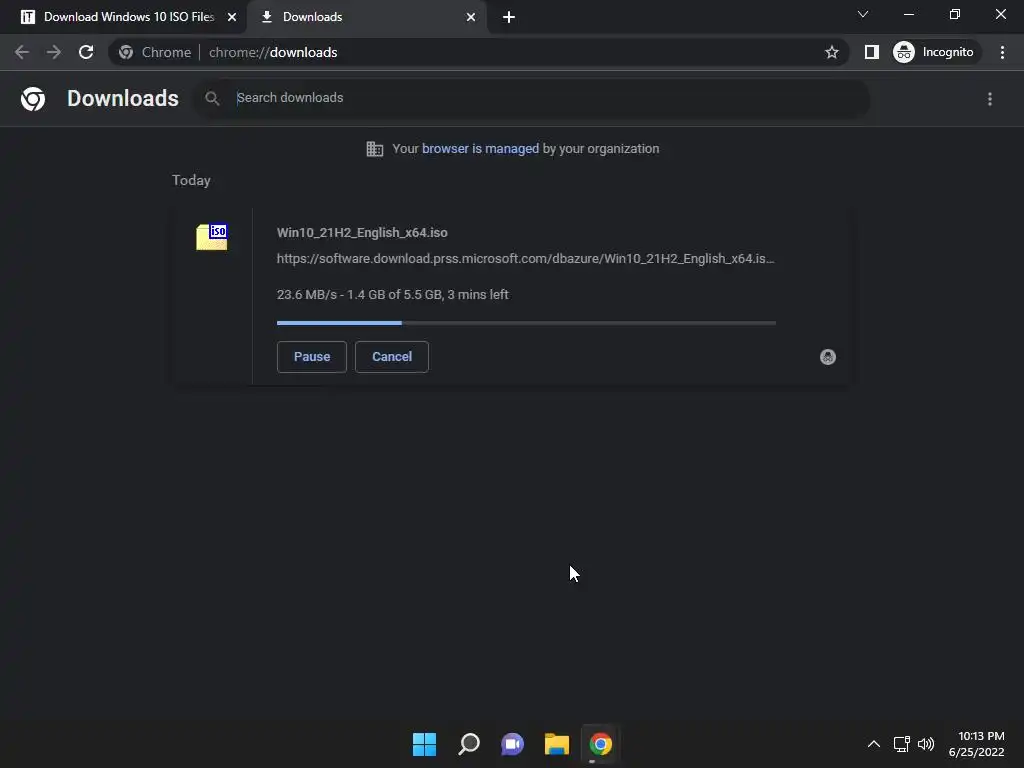Launch Teams Chat from taskbar
The width and height of the screenshot is (1024, 768).
(x=513, y=744)
